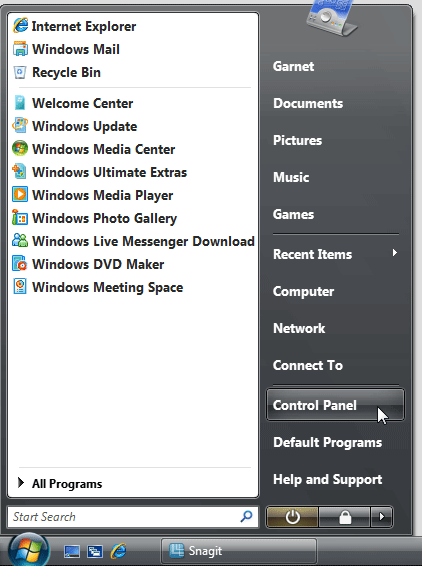Viewport: 422px width, 566px height.
Task: Expand the Recent Items submenu arrow
Action: tap(395, 253)
